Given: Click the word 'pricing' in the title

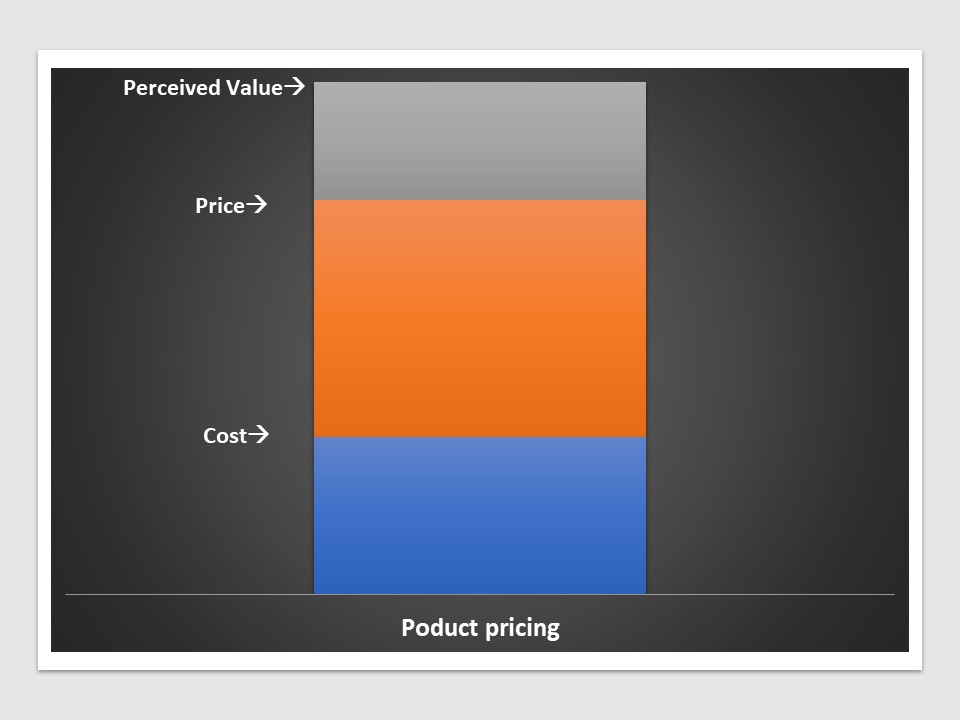Looking at the screenshot, I should pyautogui.click(x=522, y=629).
